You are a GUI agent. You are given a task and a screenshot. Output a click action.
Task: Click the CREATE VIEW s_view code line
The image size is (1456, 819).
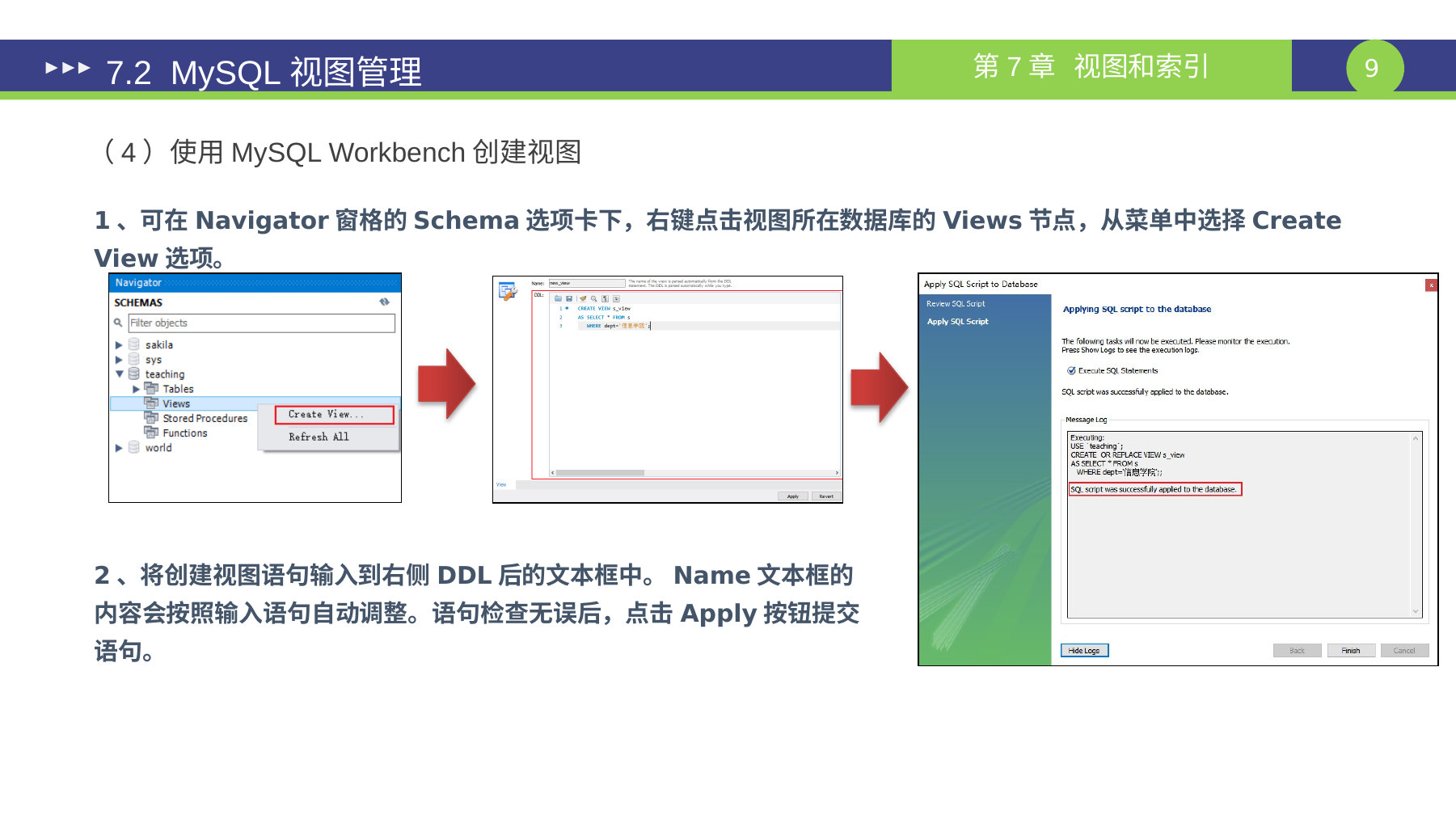click(x=604, y=309)
